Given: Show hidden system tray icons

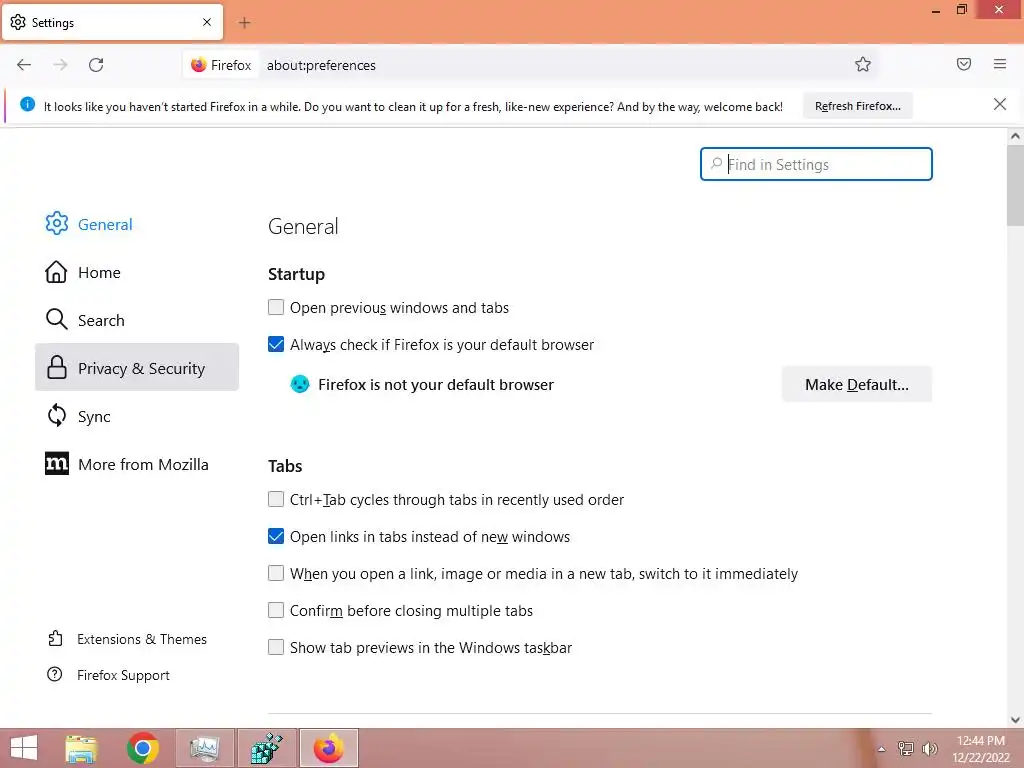Looking at the screenshot, I should (881, 749).
